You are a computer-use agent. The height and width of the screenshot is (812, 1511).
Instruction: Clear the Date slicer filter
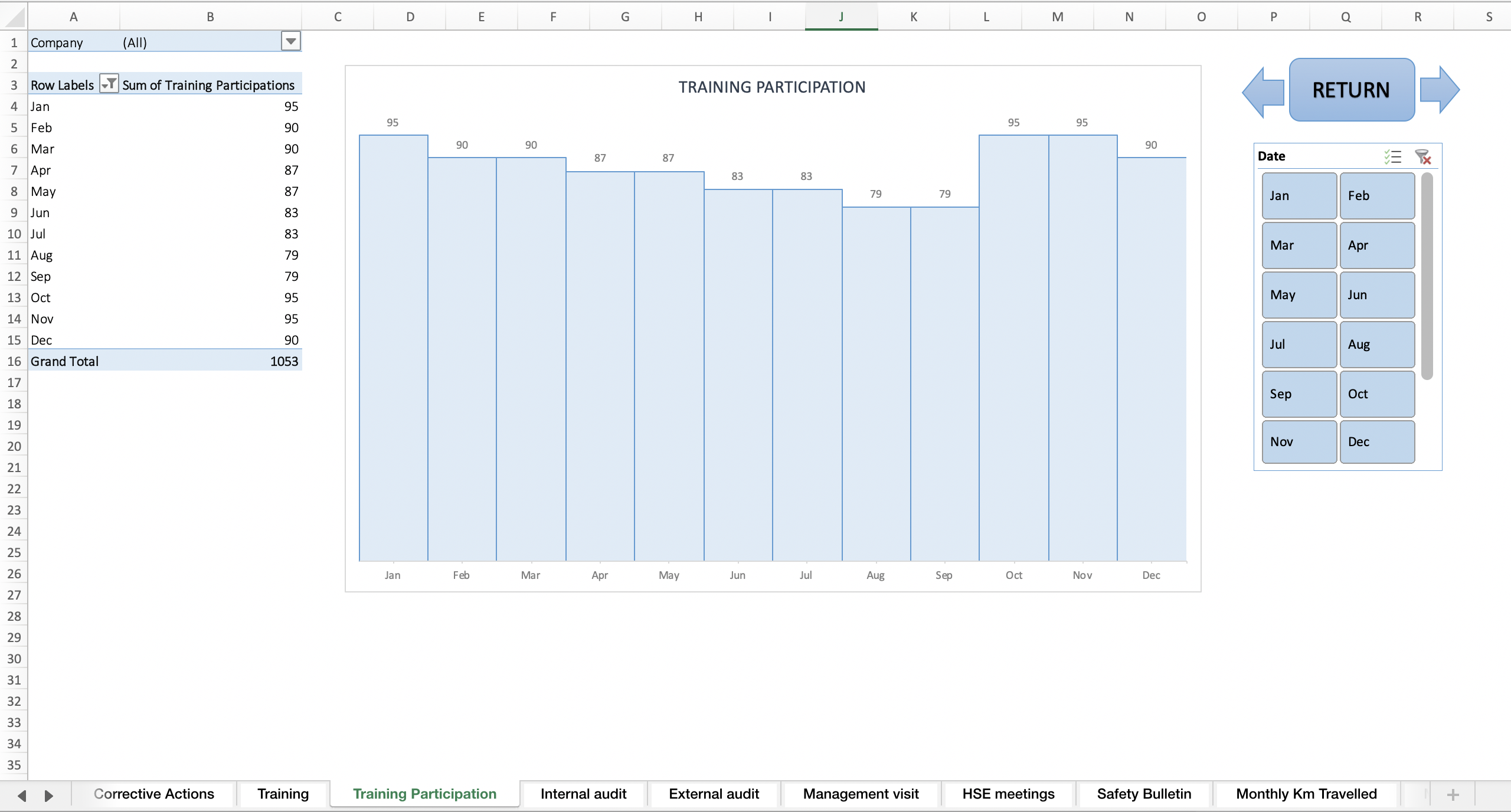point(1423,156)
